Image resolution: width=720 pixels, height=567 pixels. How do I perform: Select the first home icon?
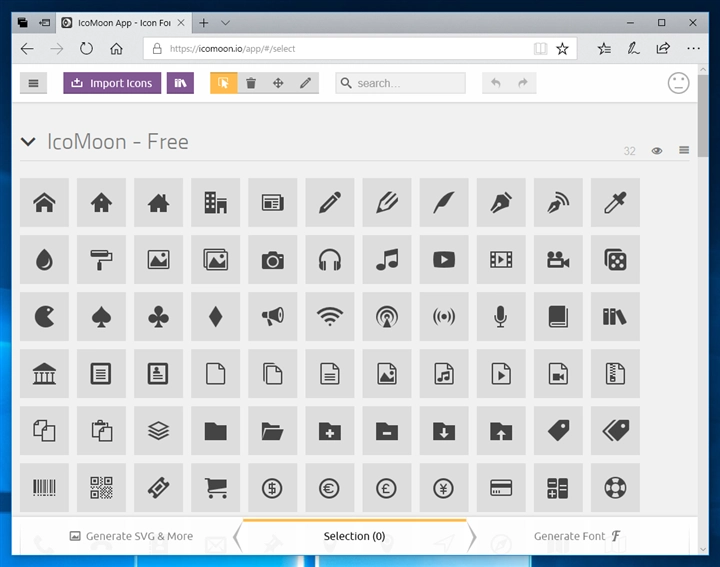(44, 202)
